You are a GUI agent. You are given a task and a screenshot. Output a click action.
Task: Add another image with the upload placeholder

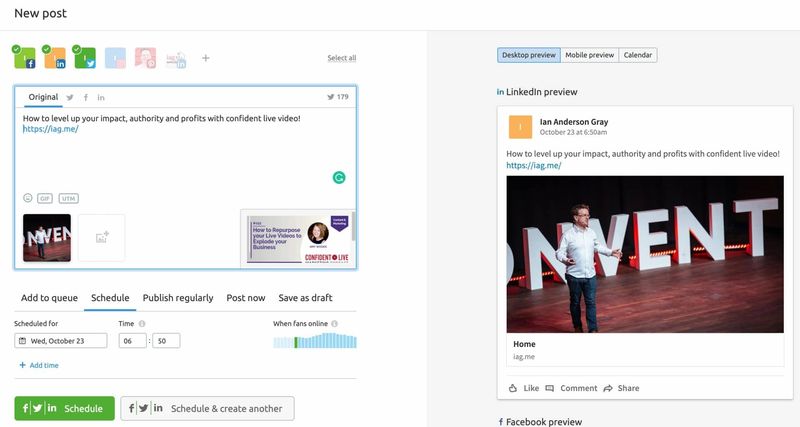pos(102,238)
